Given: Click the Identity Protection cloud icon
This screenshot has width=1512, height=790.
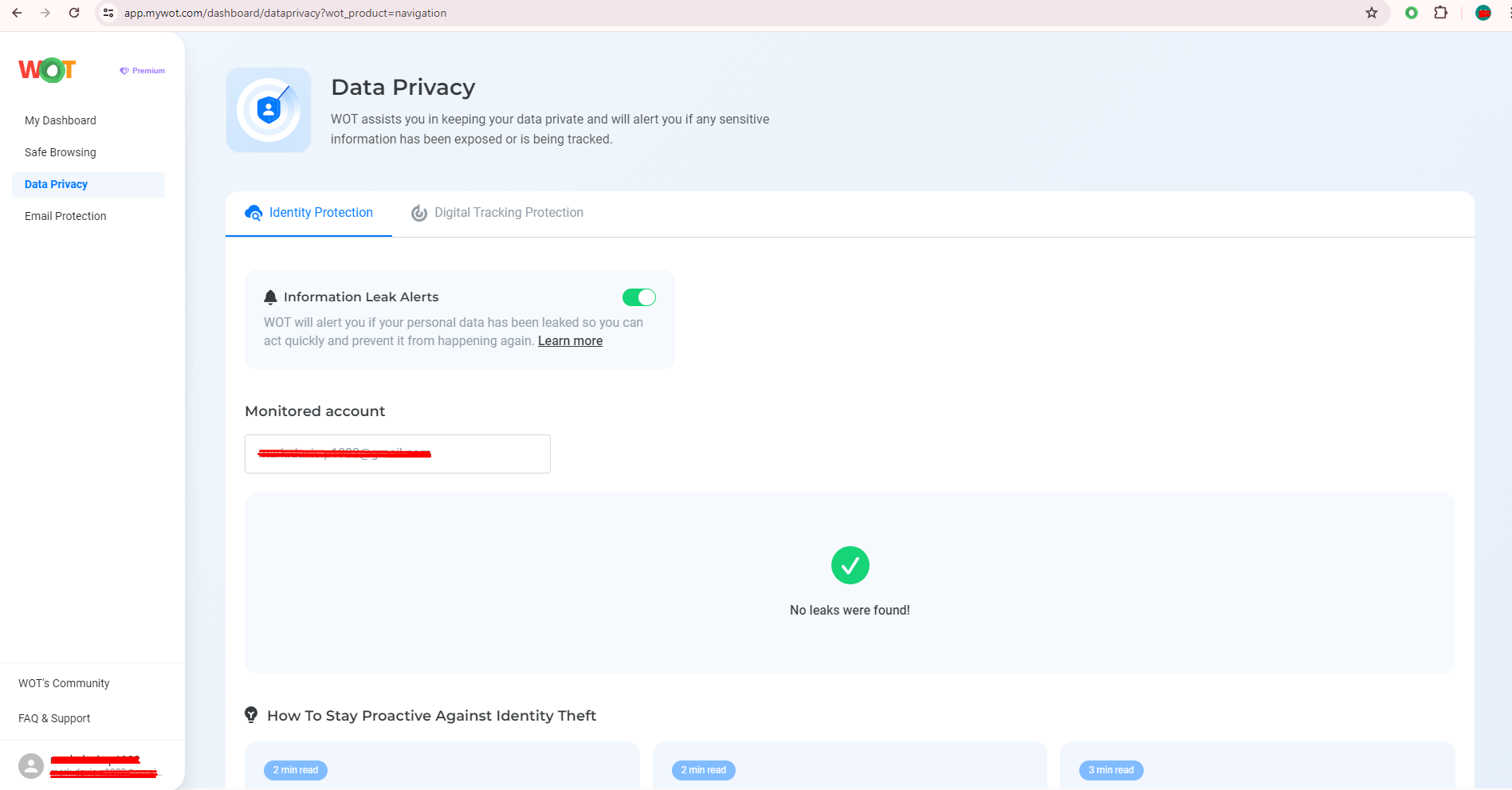Looking at the screenshot, I should click(x=253, y=213).
